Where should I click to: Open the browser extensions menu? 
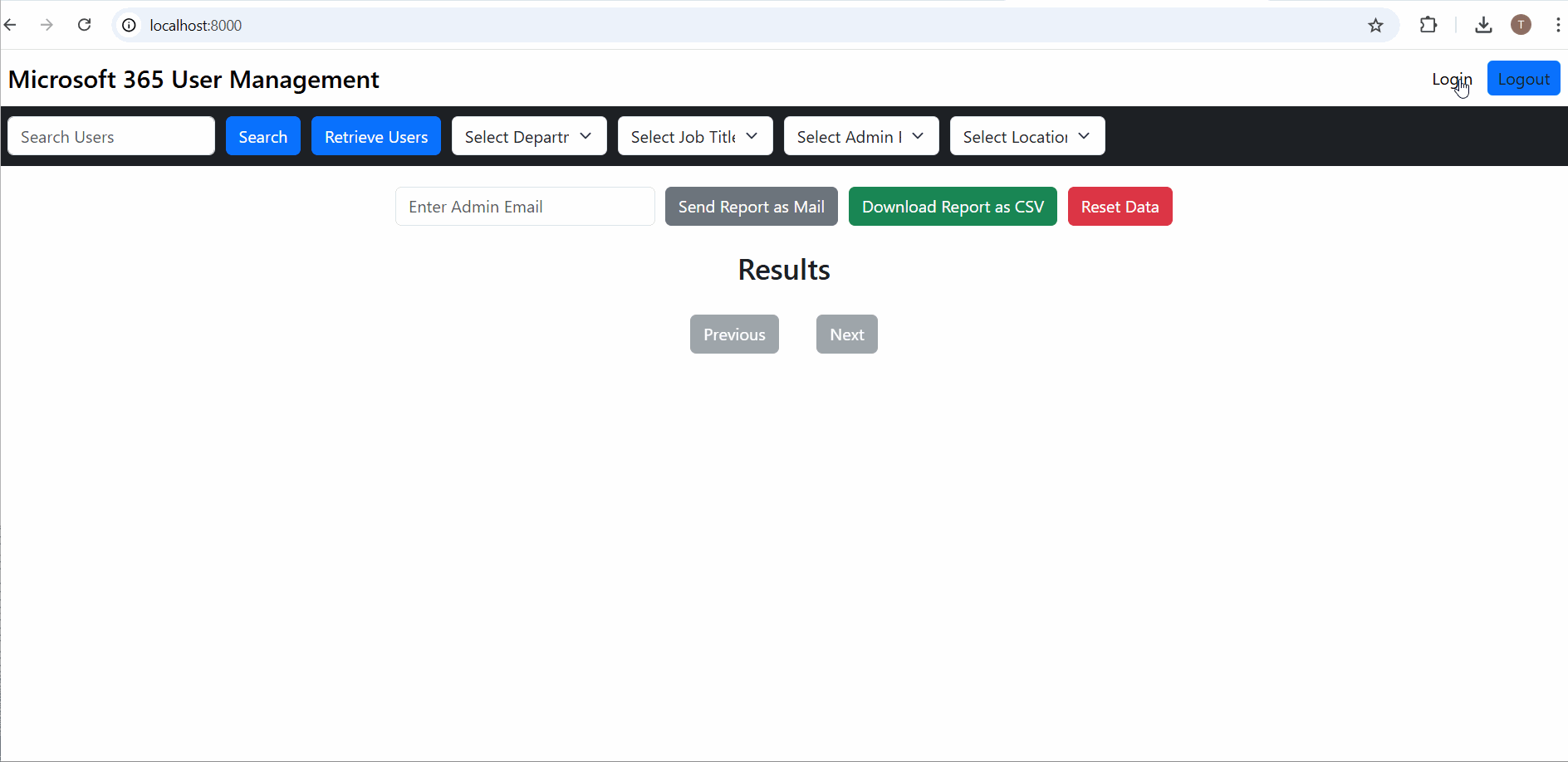pyautogui.click(x=1428, y=25)
